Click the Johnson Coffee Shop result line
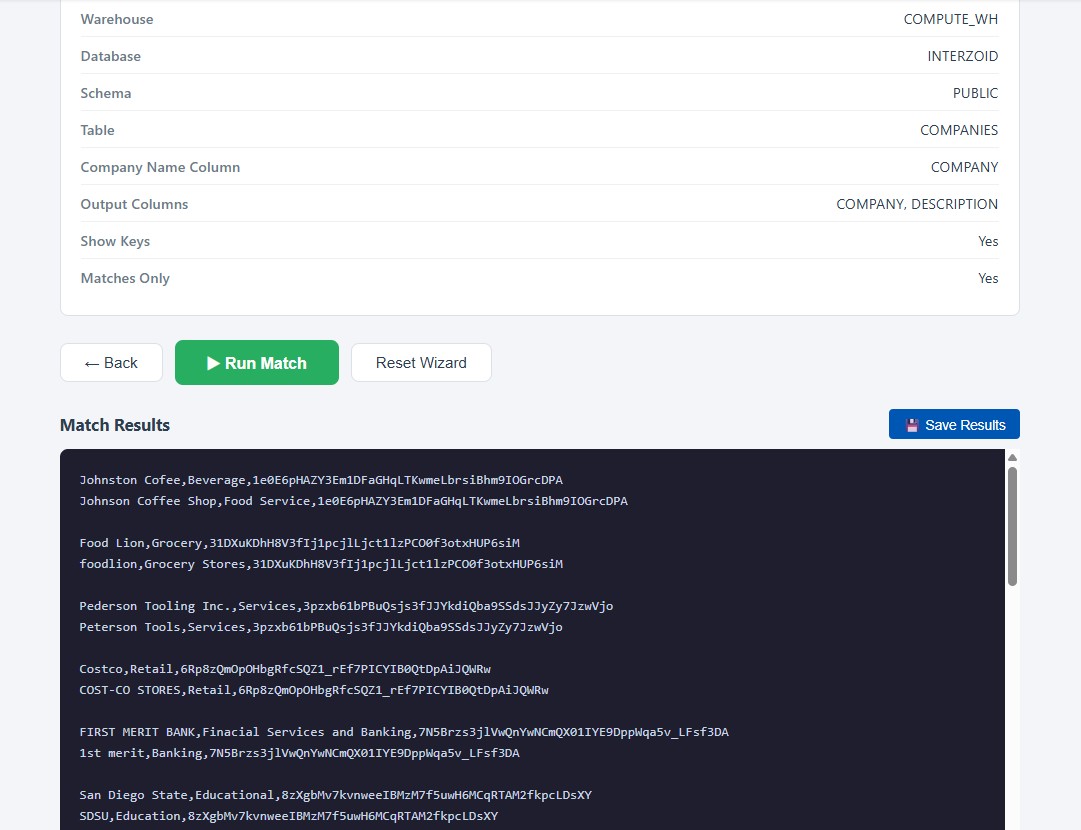Viewport: 1081px width, 830px height. coord(353,501)
